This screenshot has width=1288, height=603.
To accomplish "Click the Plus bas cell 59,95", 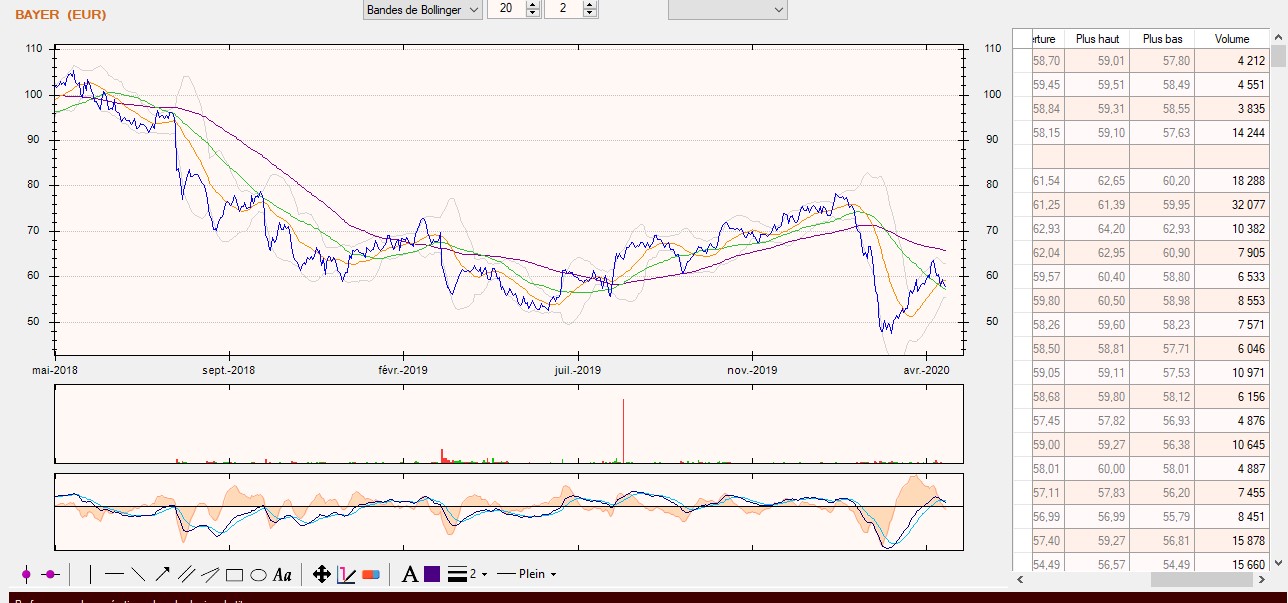I will (1162, 204).
